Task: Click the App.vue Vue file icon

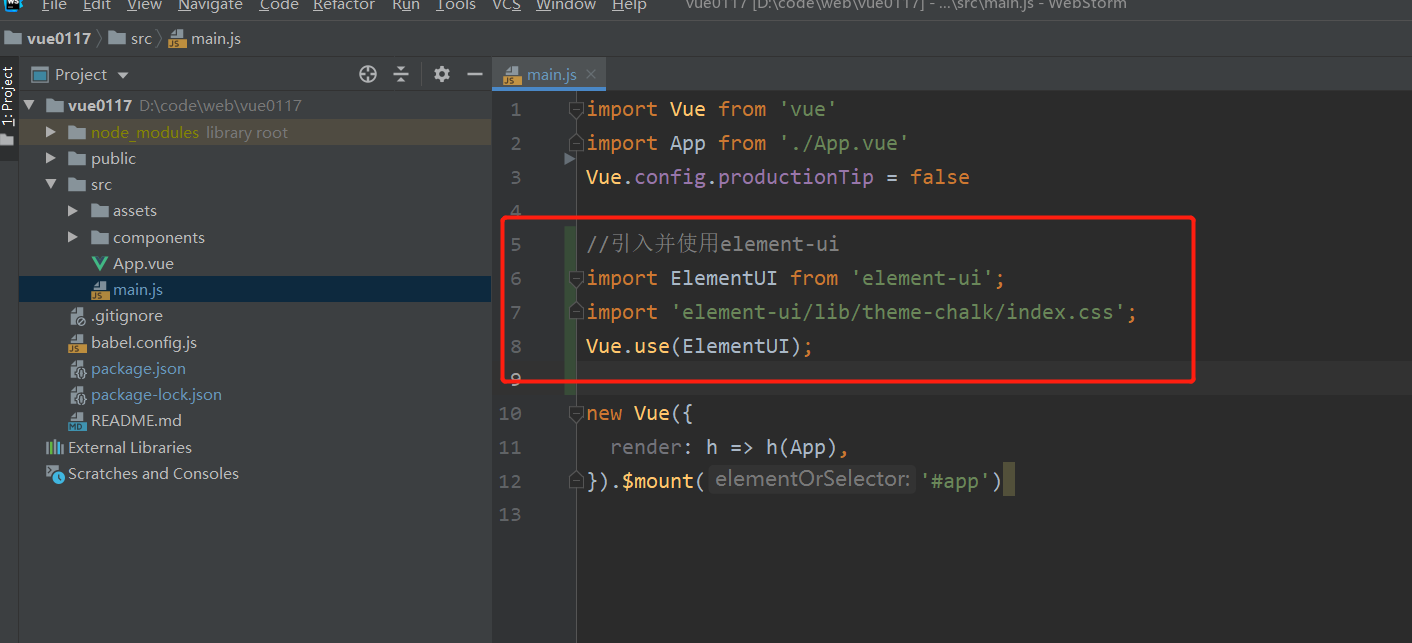Action: click(99, 264)
